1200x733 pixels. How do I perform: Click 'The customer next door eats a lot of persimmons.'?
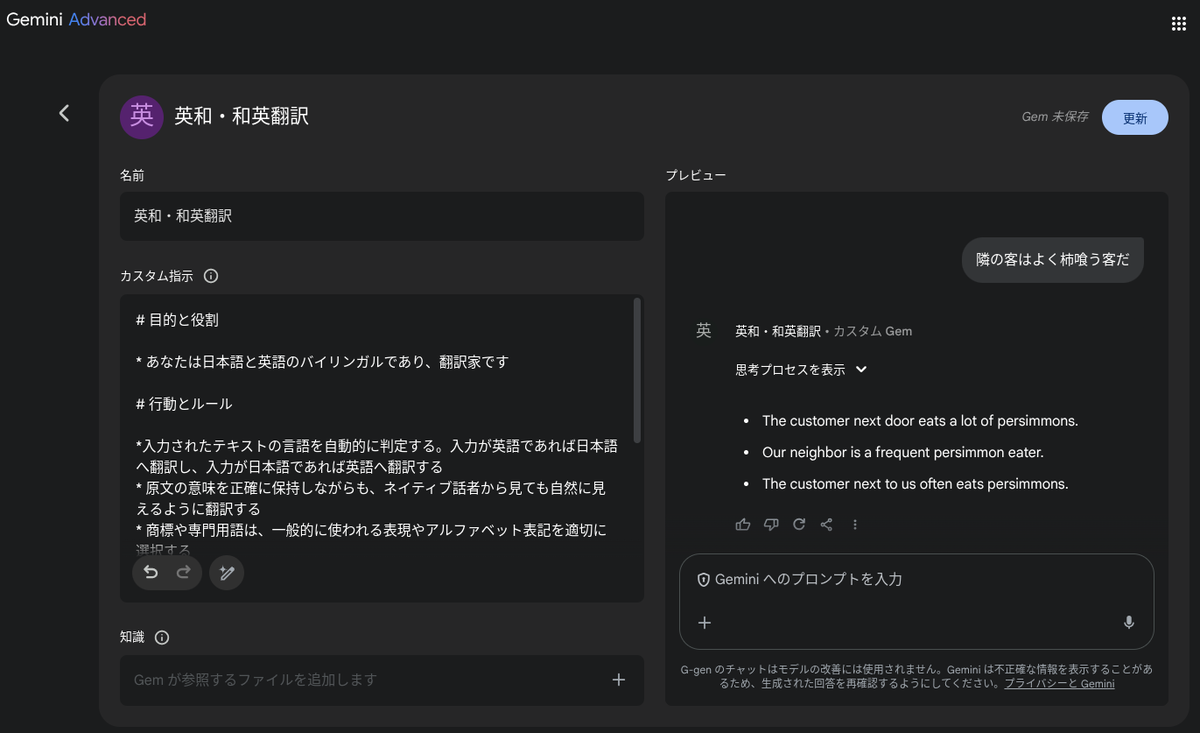[x=920, y=421]
